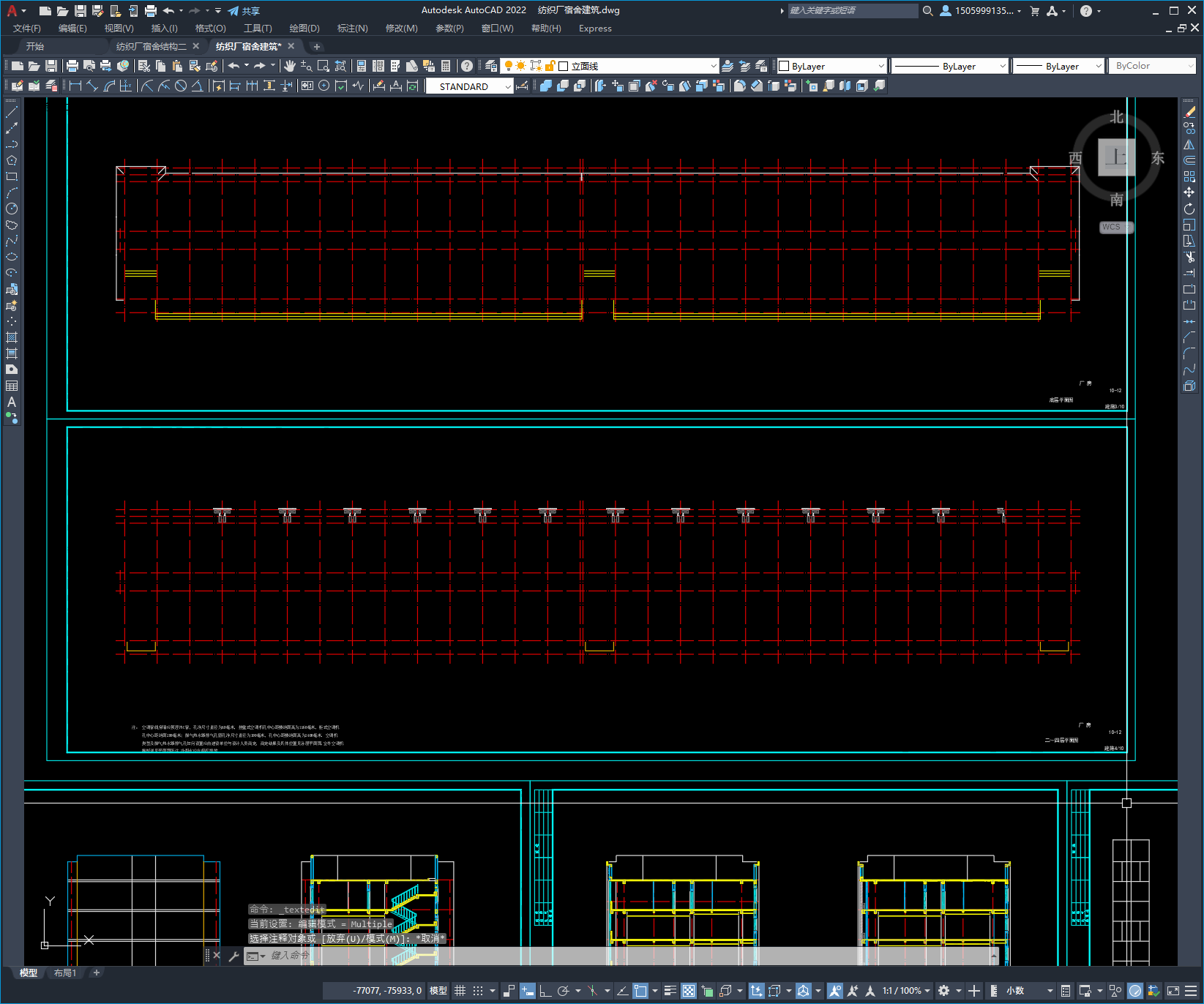The height and width of the screenshot is (1004, 1204).
Task: Open the ByLayer color dropdown
Action: point(832,66)
